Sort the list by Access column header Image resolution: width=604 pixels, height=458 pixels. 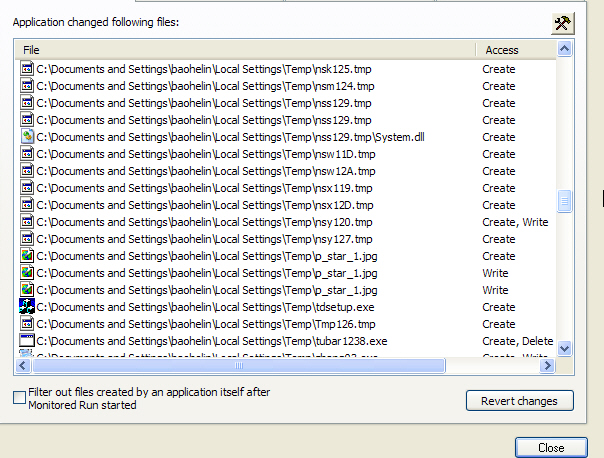(515, 49)
